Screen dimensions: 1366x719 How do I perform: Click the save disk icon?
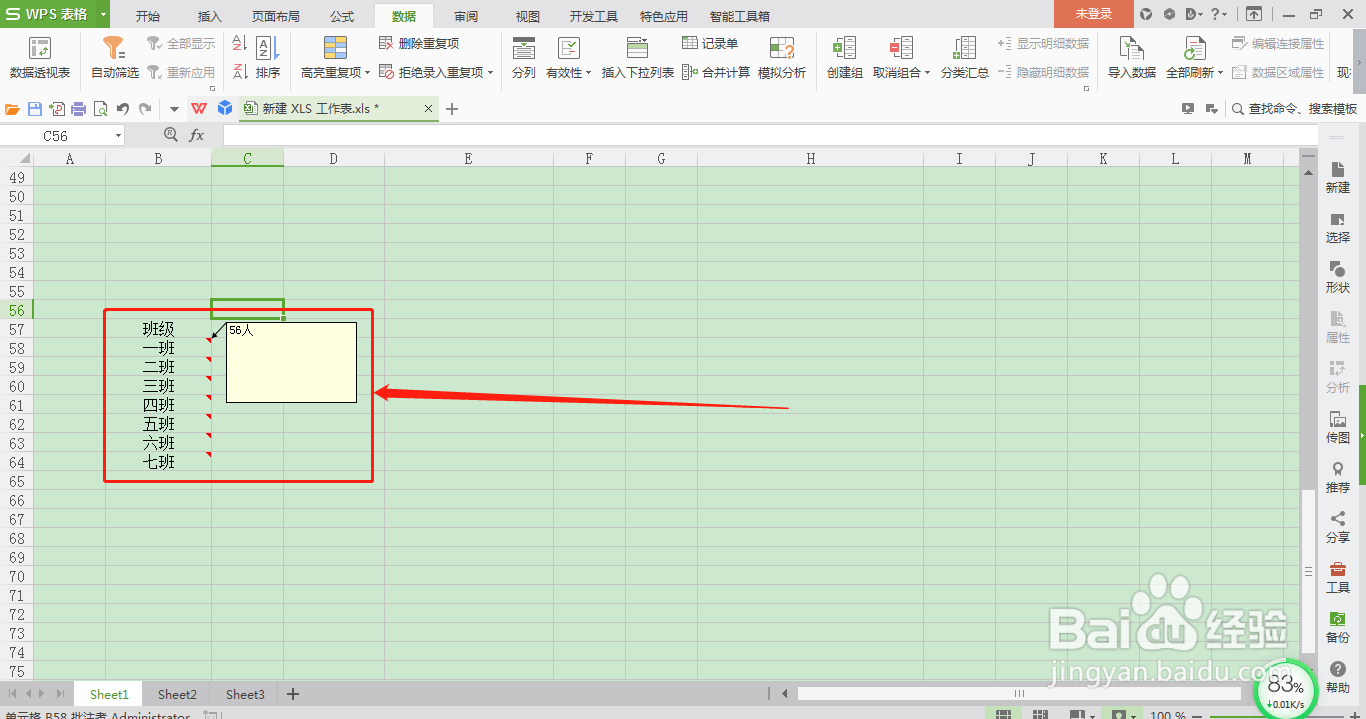(35, 109)
